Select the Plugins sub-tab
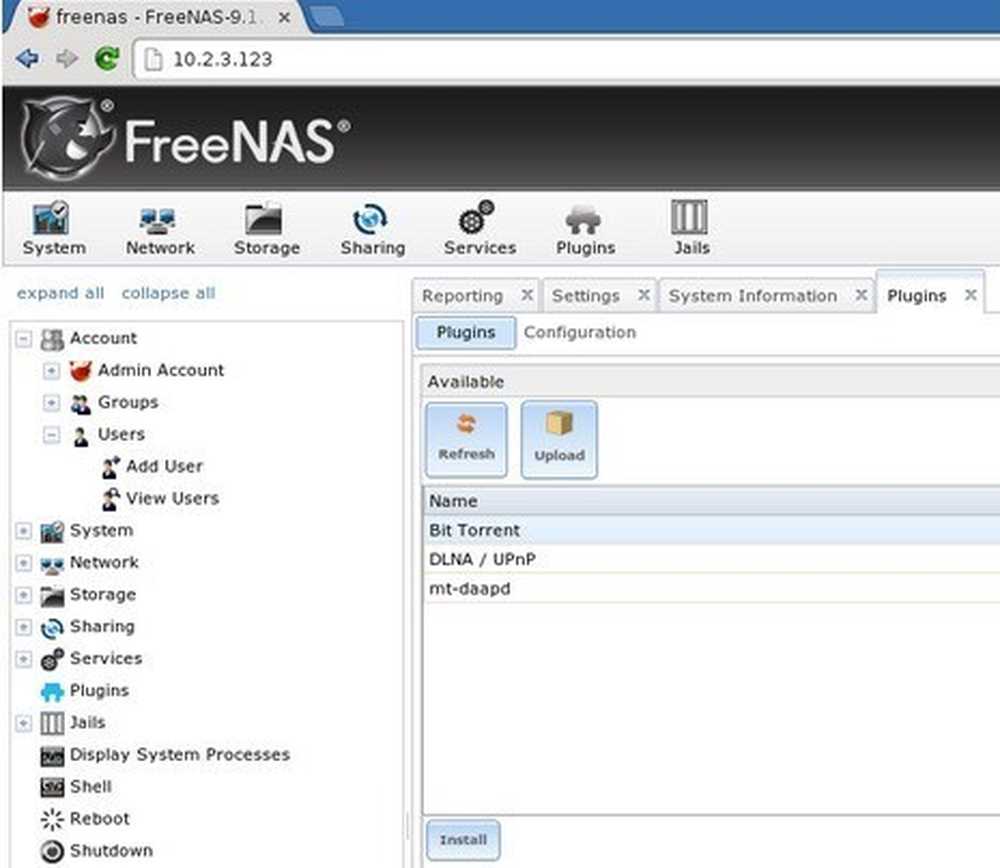 466,332
